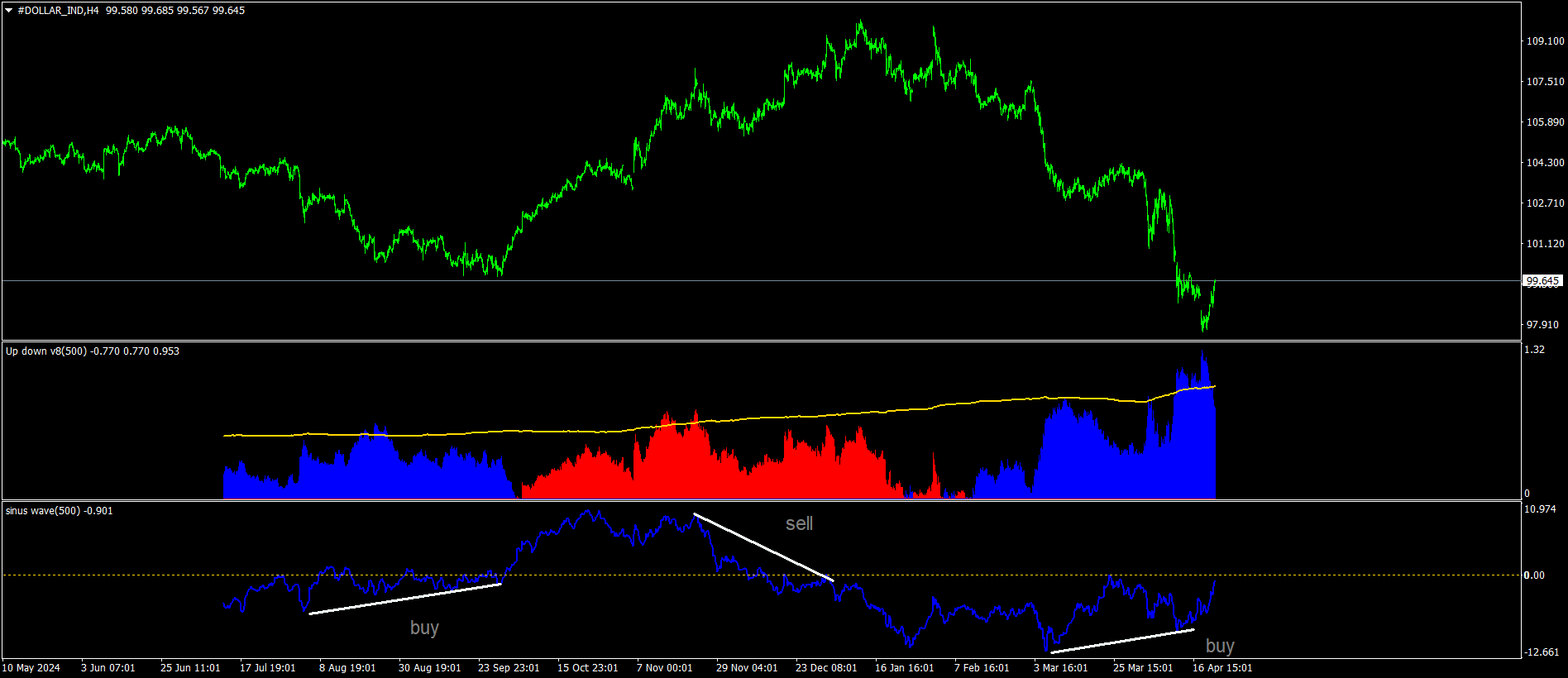The height and width of the screenshot is (678, 1568).
Task: Select the left "buy" text label
Action: [424, 628]
